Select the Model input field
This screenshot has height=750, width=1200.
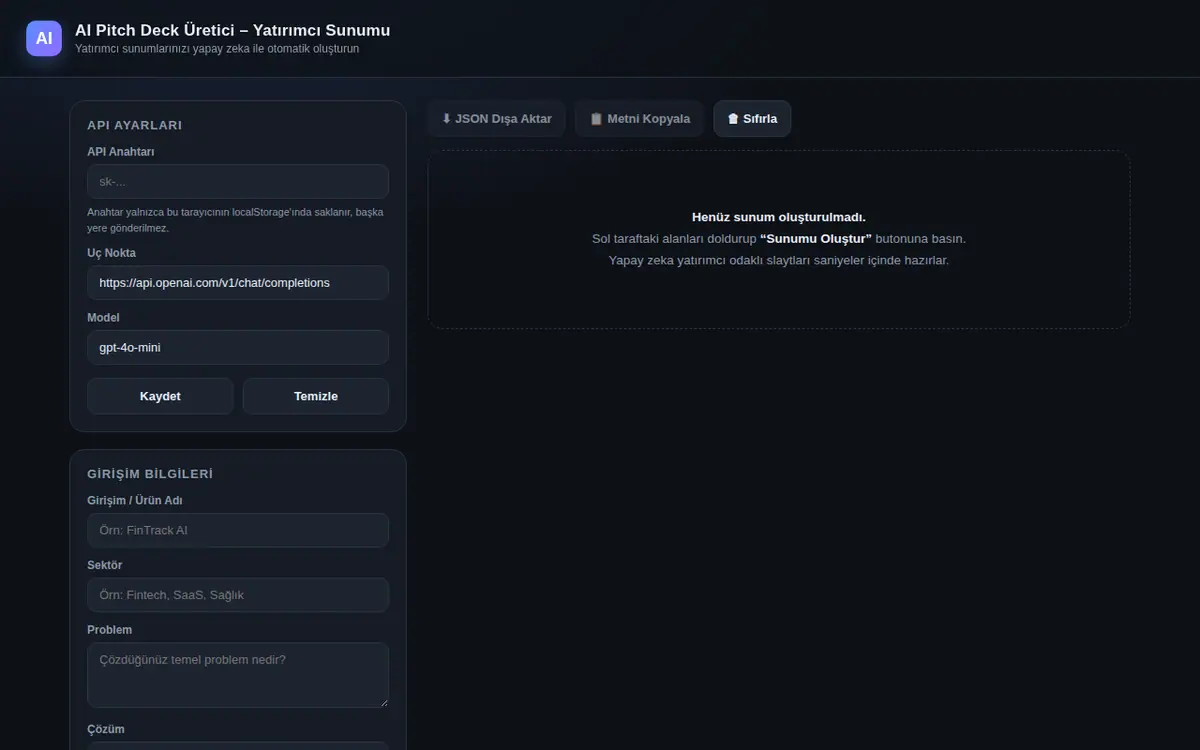[x=238, y=347]
